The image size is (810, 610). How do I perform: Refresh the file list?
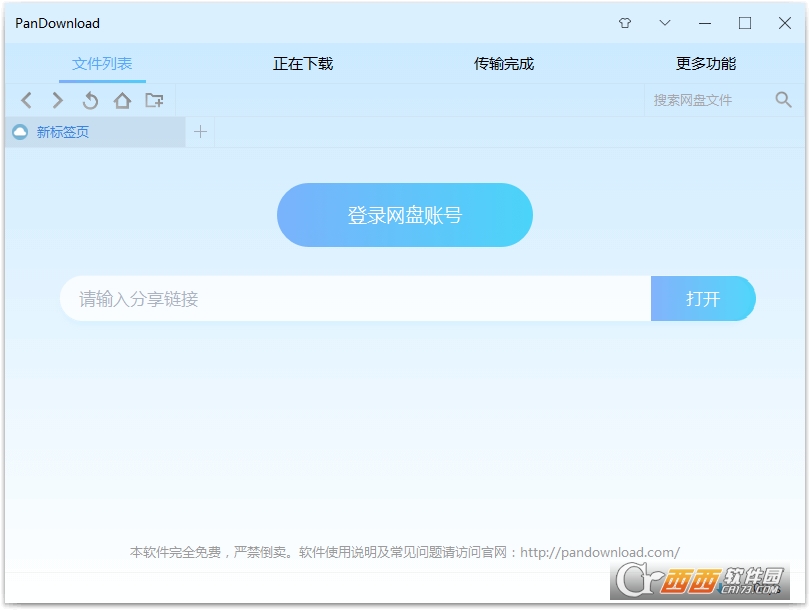[x=90, y=100]
